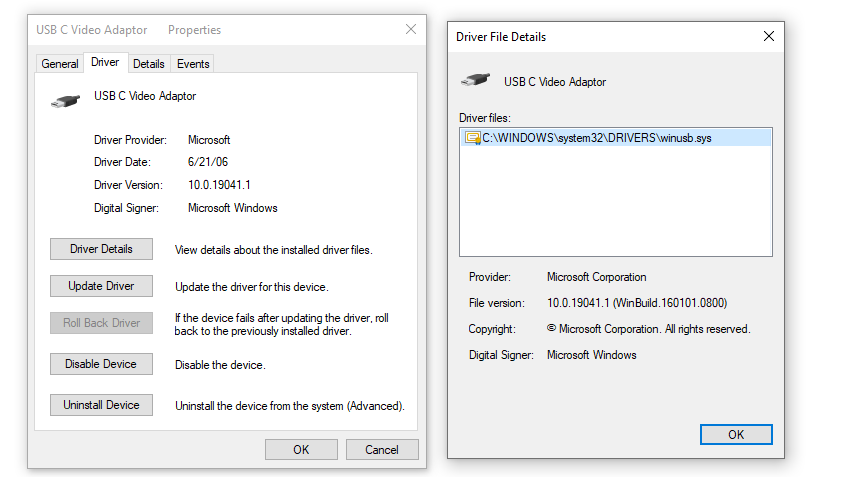Switch to the General tab

tap(60, 64)
